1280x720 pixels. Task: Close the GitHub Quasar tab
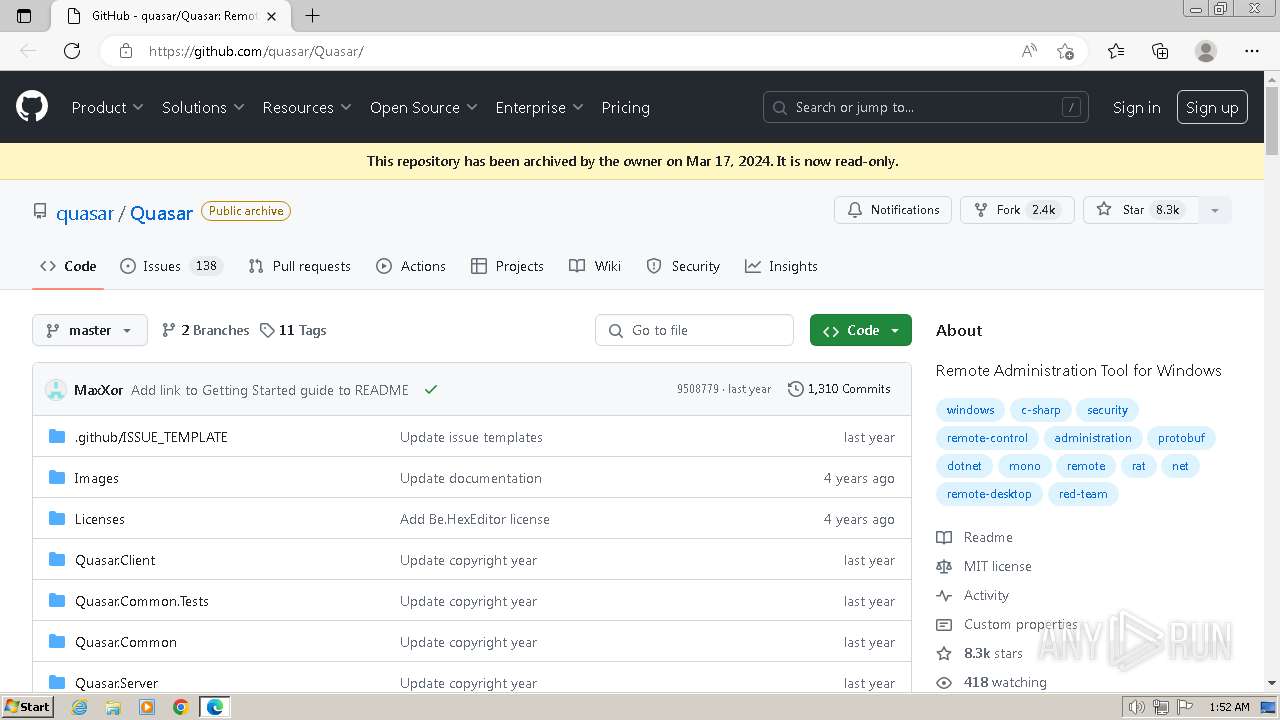click(271, 16)
